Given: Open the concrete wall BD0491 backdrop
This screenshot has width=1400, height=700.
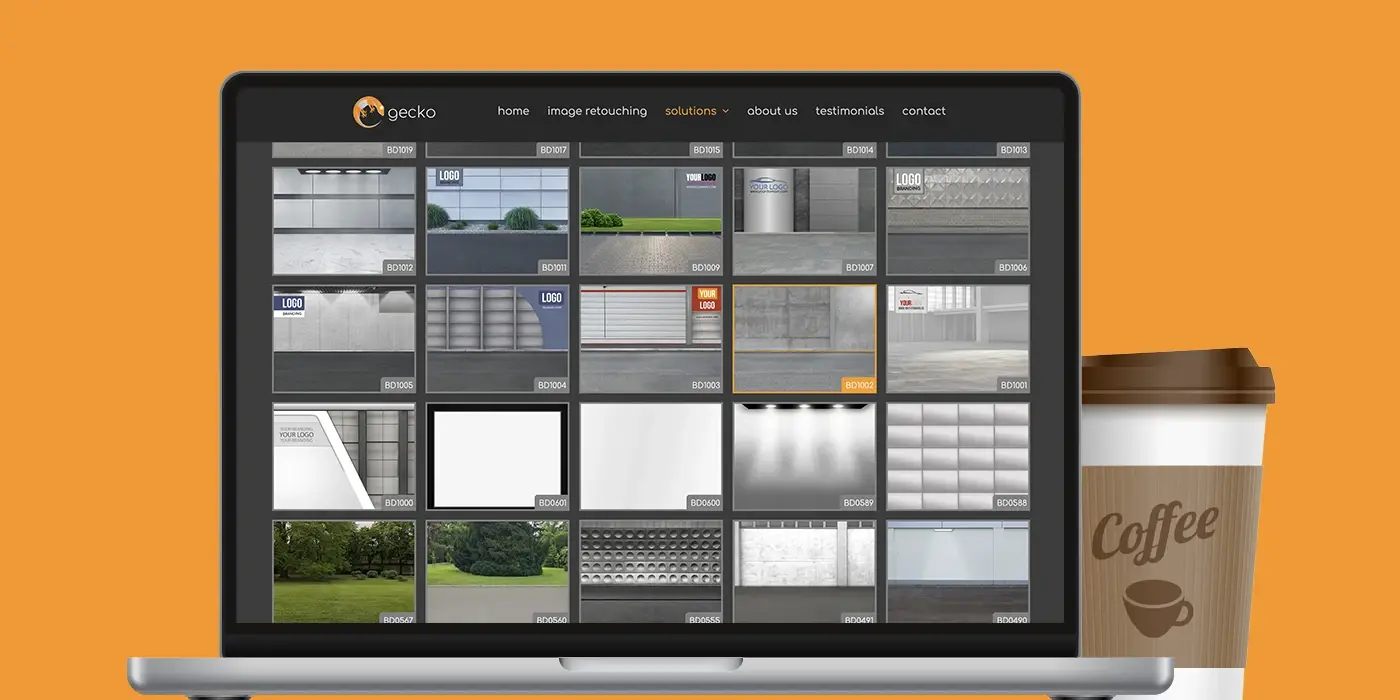Looking at the screenshot, I should click(x=804, y=571).
